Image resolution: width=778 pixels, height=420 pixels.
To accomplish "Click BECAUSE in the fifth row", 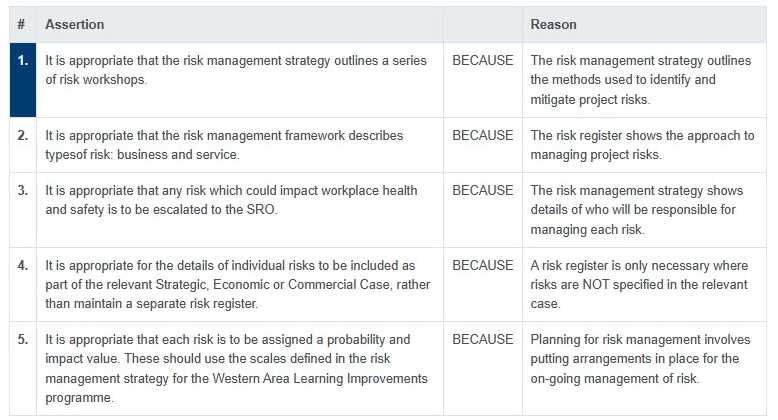I will point(482,340).
